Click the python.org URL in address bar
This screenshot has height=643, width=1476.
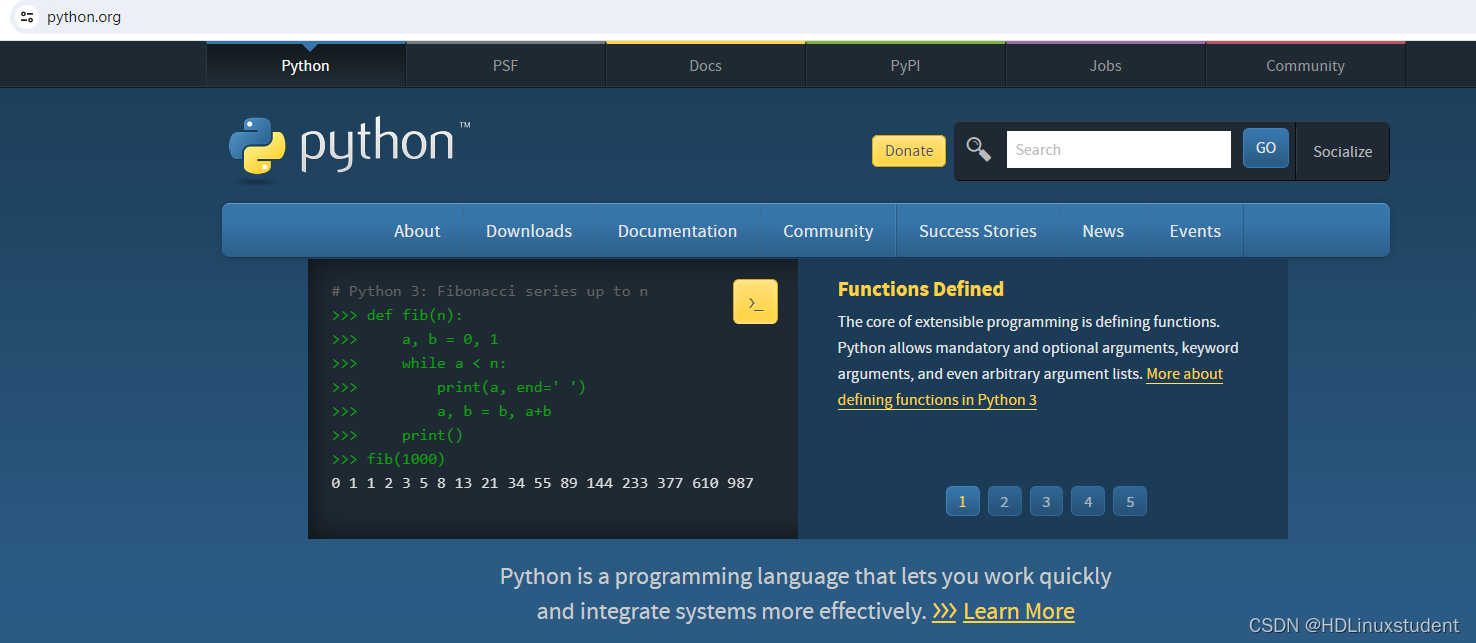click(84, 17)
